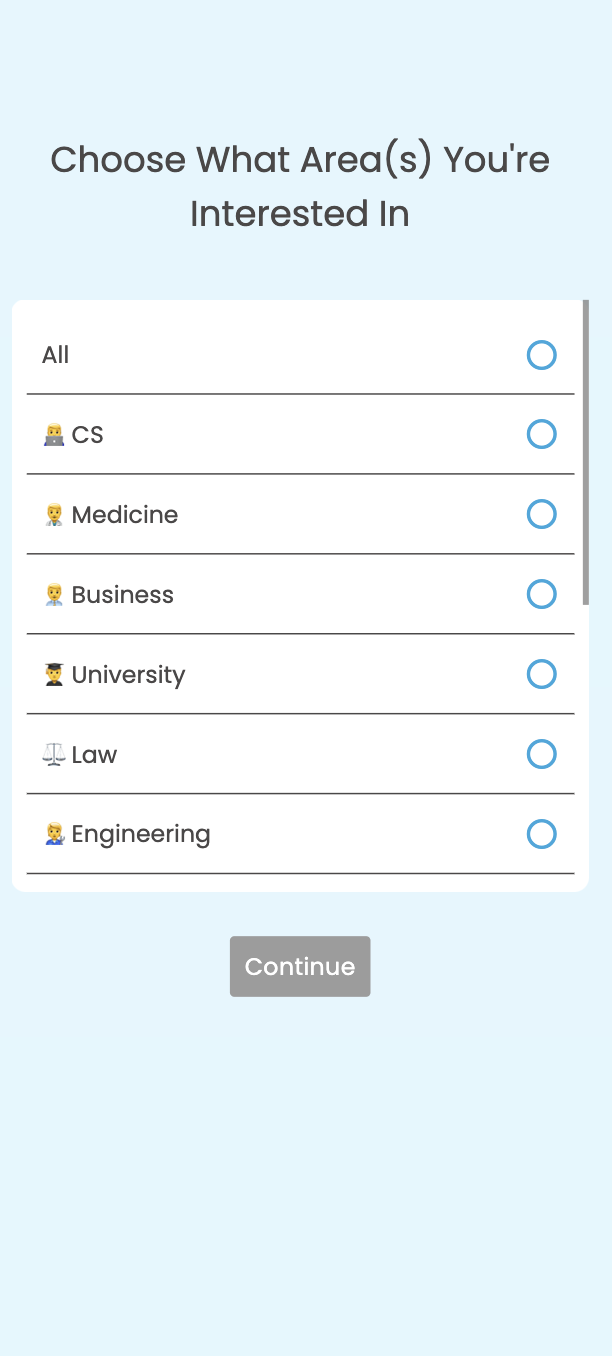Pick the Business radio button
The width and height of the screenshot is (612, 1356).
pyautogui.click(x=541, y=595)
